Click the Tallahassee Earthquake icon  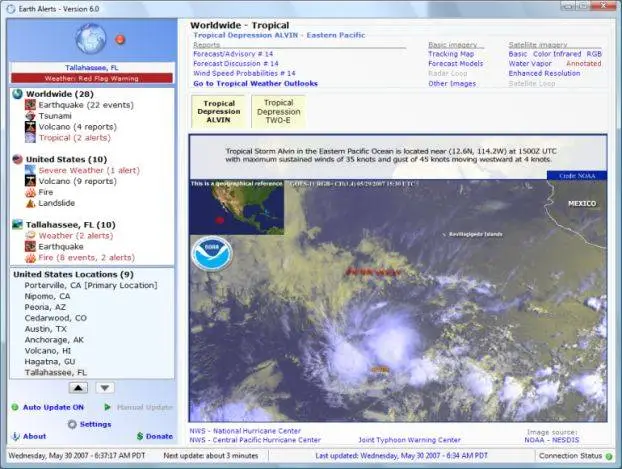point(30,246)
